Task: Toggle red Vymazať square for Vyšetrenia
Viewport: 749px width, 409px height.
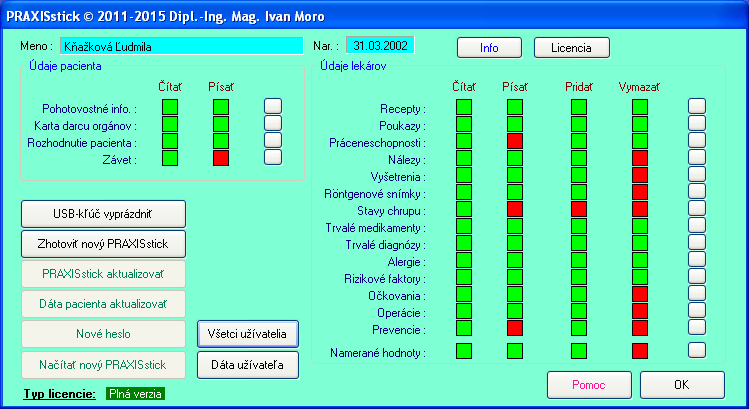Action: click(640, 175)
